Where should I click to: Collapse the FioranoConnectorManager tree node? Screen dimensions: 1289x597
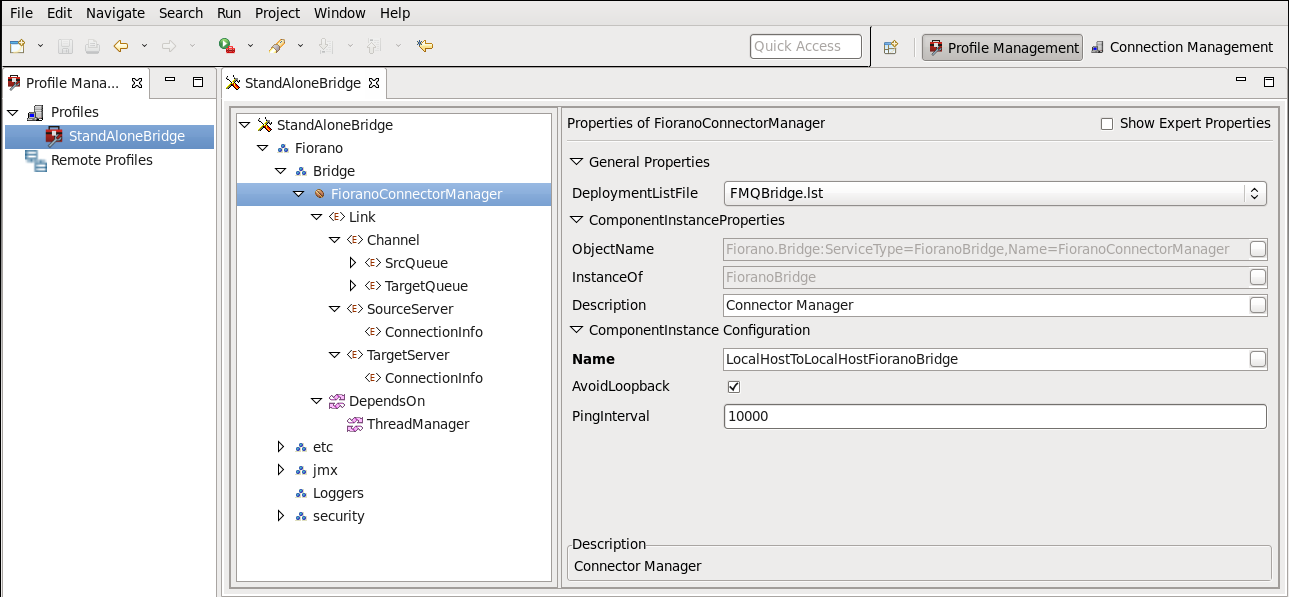click(299, 194)
